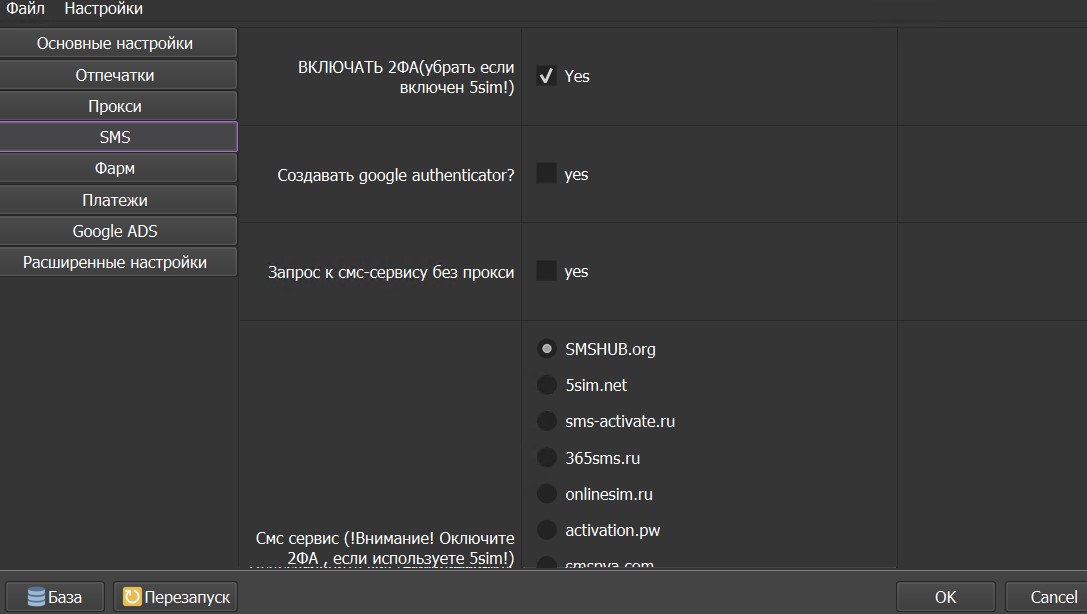Choose 5sim.net as SMS service
Viewport: 1087px width, 614px height.
(x=546, y=385)
